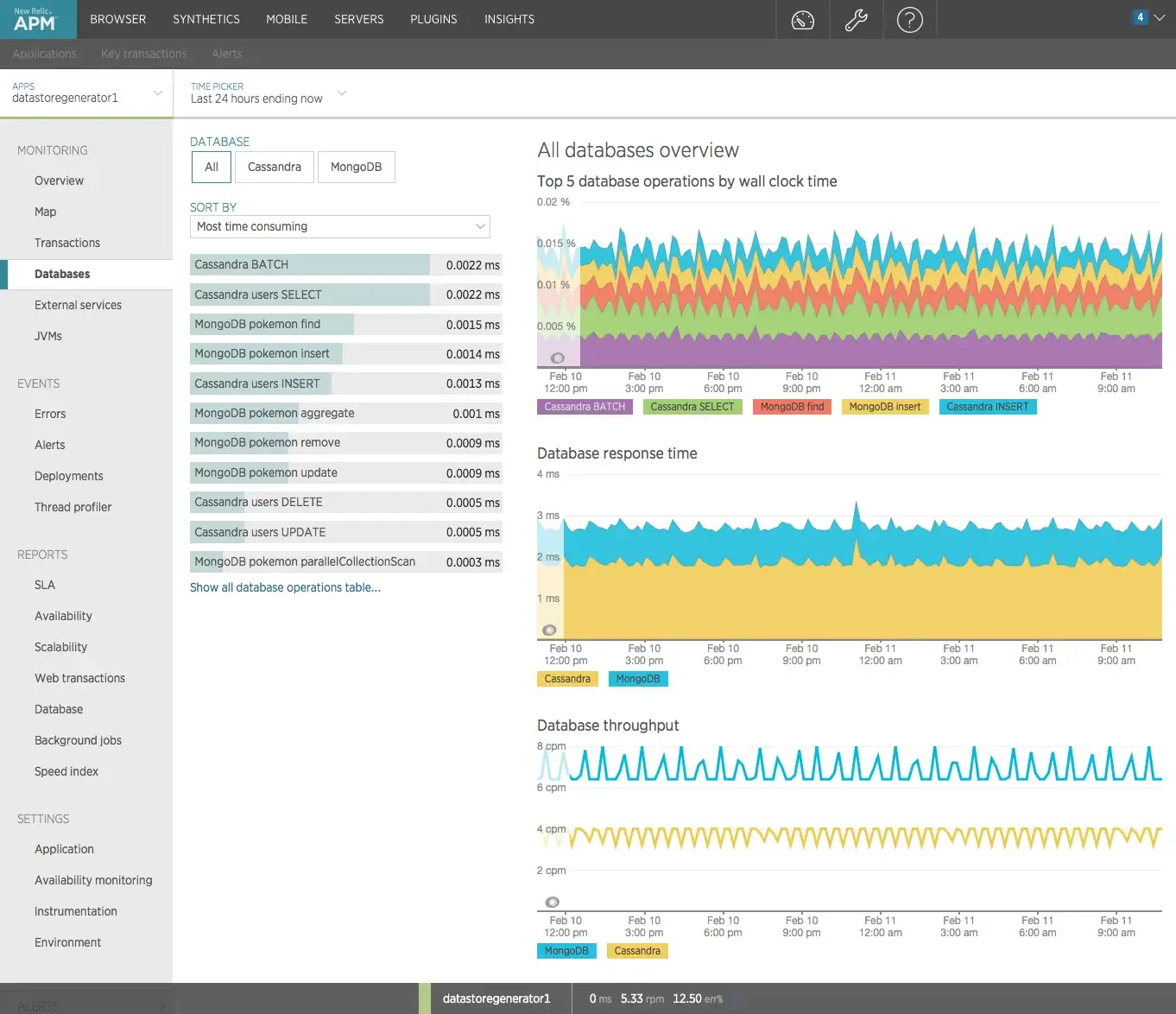Click the circle icon below throughput chart
Screen dimensions: 1176x1014
click(x=552, y=901)
